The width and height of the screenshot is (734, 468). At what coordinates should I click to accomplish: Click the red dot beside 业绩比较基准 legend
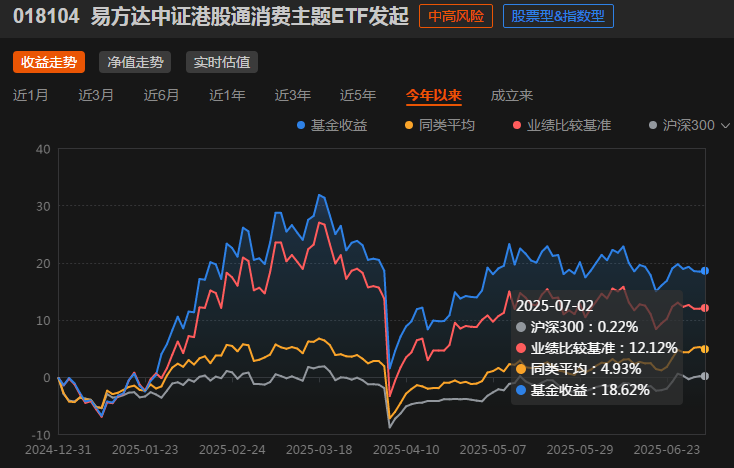(x=517, y=125)
